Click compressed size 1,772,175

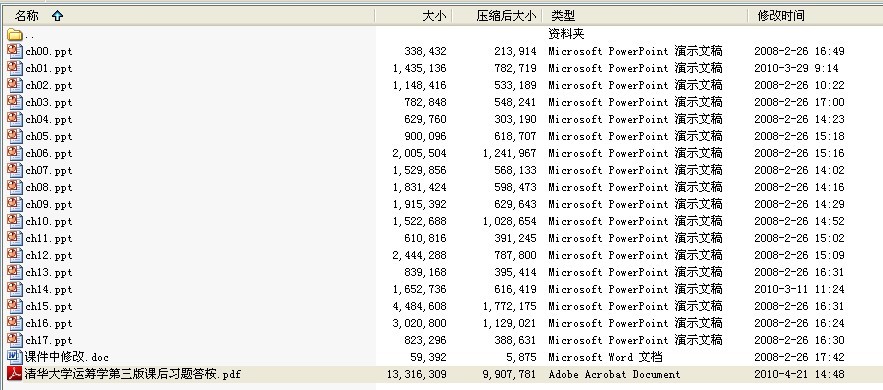510,306
